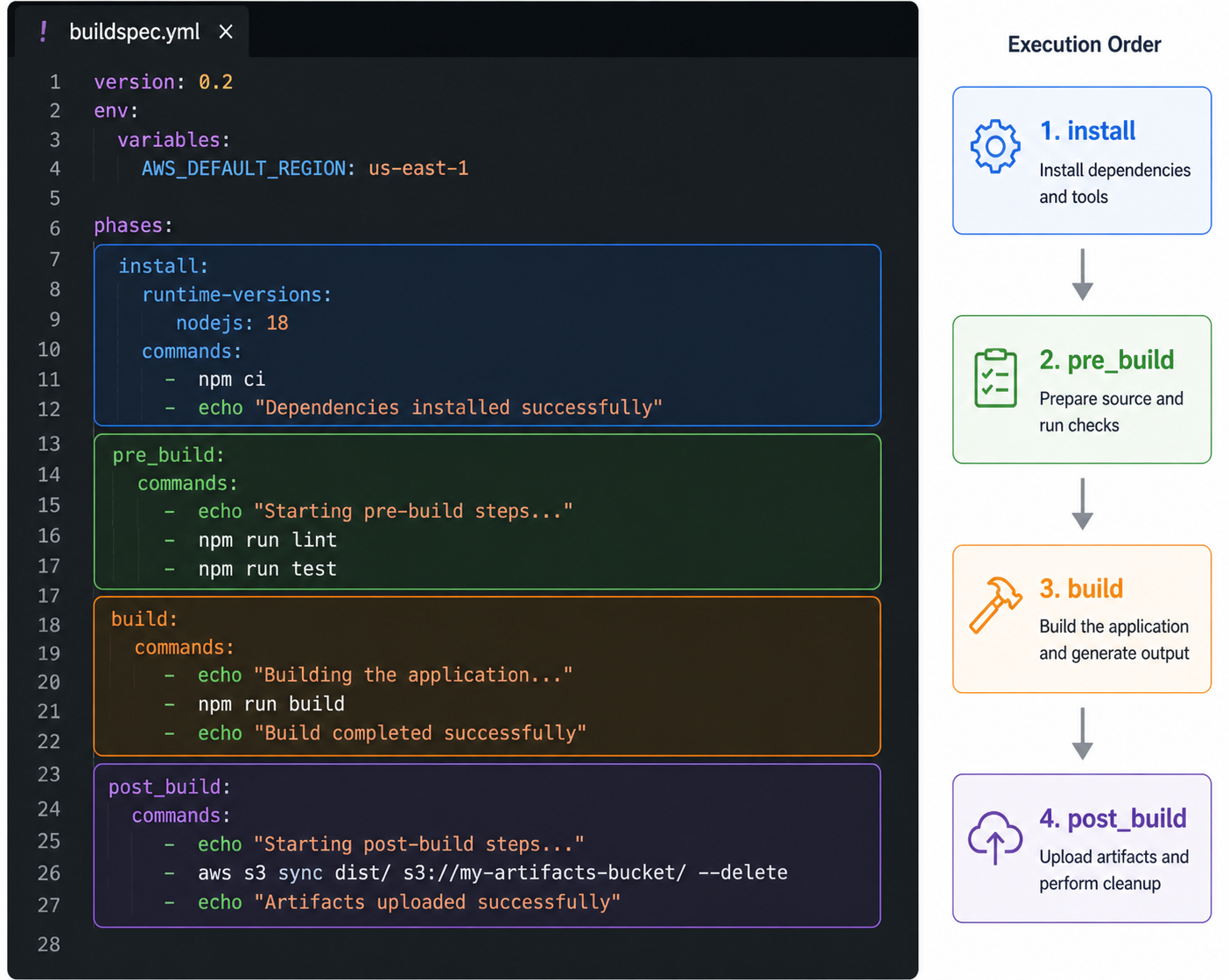Select the buildspec.yml editor tab
The image size is (1229, 980).
click(x=131, y=31)
